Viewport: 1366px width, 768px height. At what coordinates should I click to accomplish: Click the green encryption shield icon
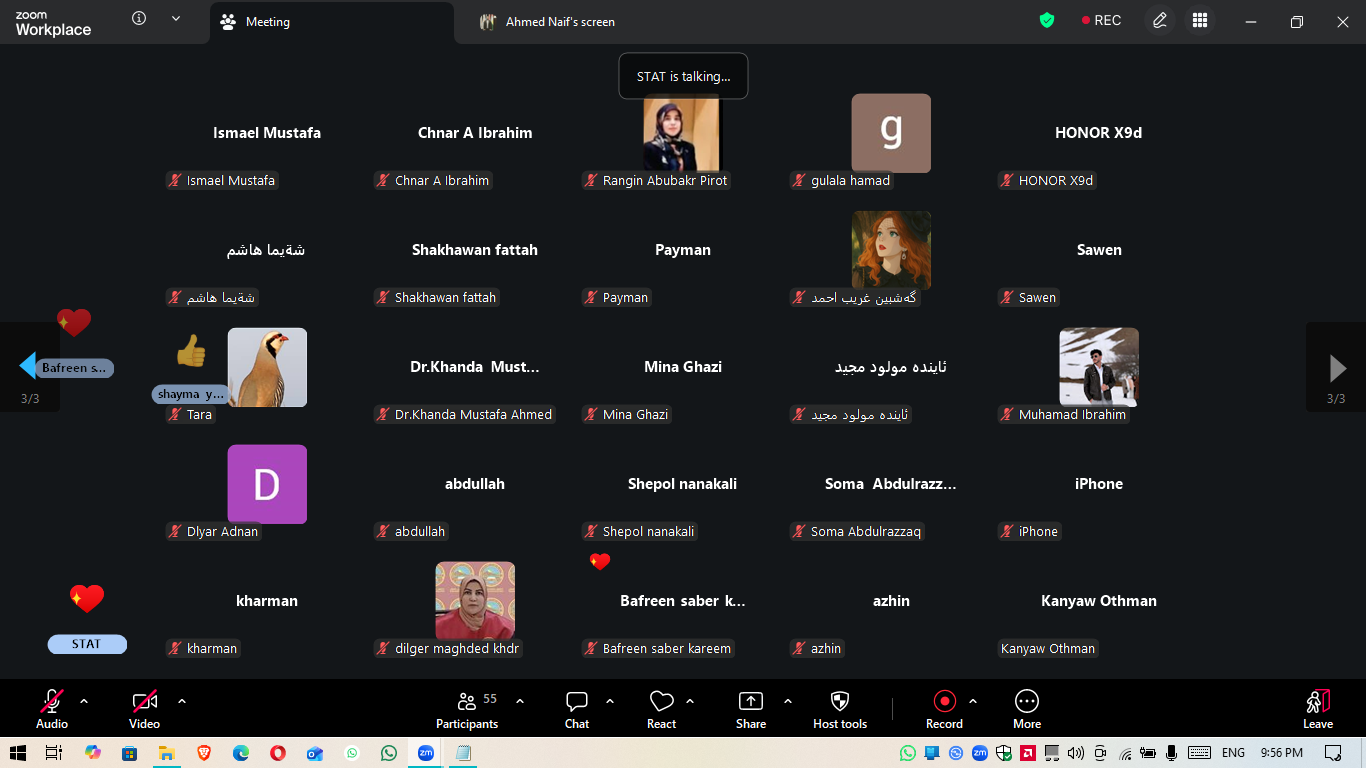[x=1047, y=21]
